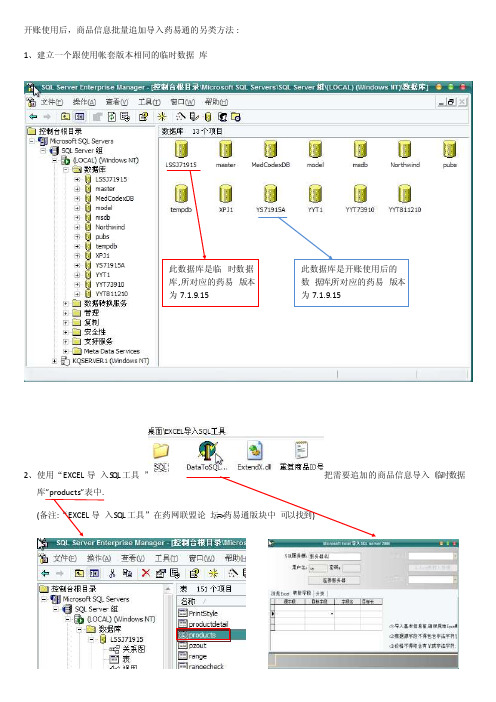Click the up-one-level folder icon in upper toolbar
Viewport: 496px width, 702px height.
point(65,117)
